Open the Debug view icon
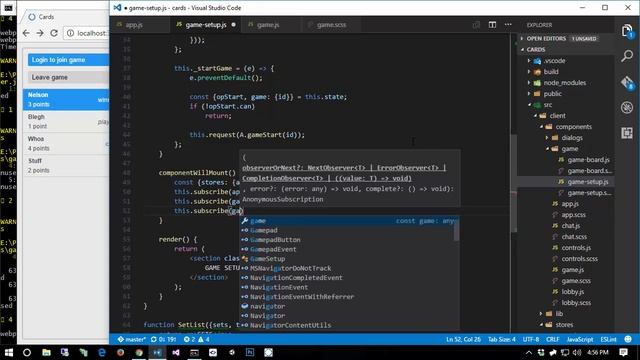 (627, 107)
